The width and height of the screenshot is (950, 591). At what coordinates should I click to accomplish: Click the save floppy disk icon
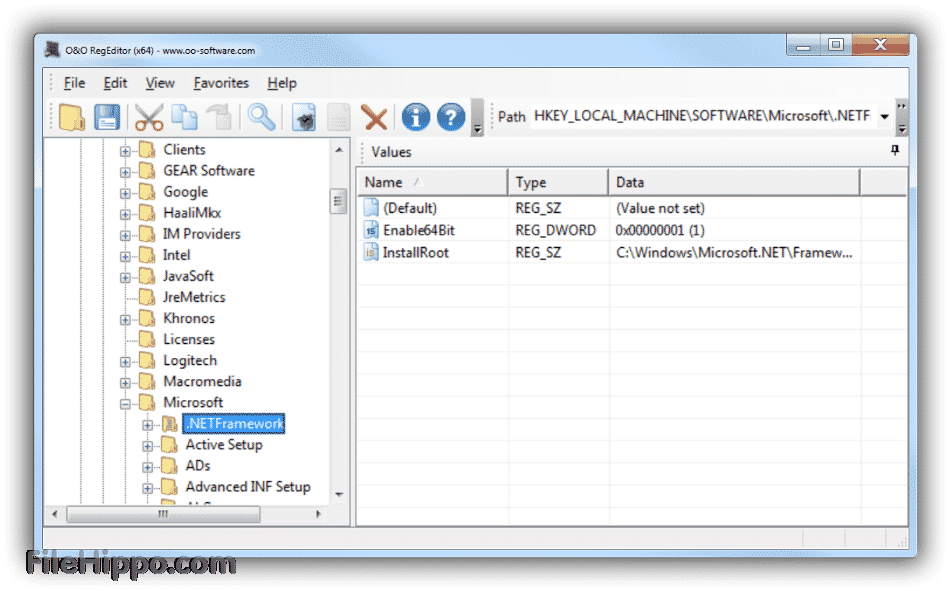[x=107, y=117]
